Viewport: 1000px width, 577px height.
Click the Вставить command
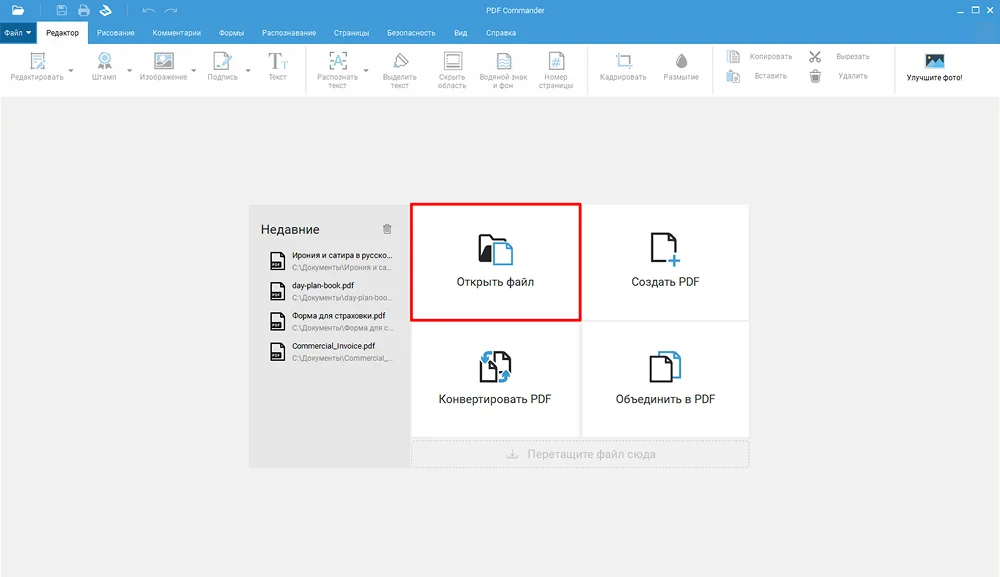click(x=757, y=77)
